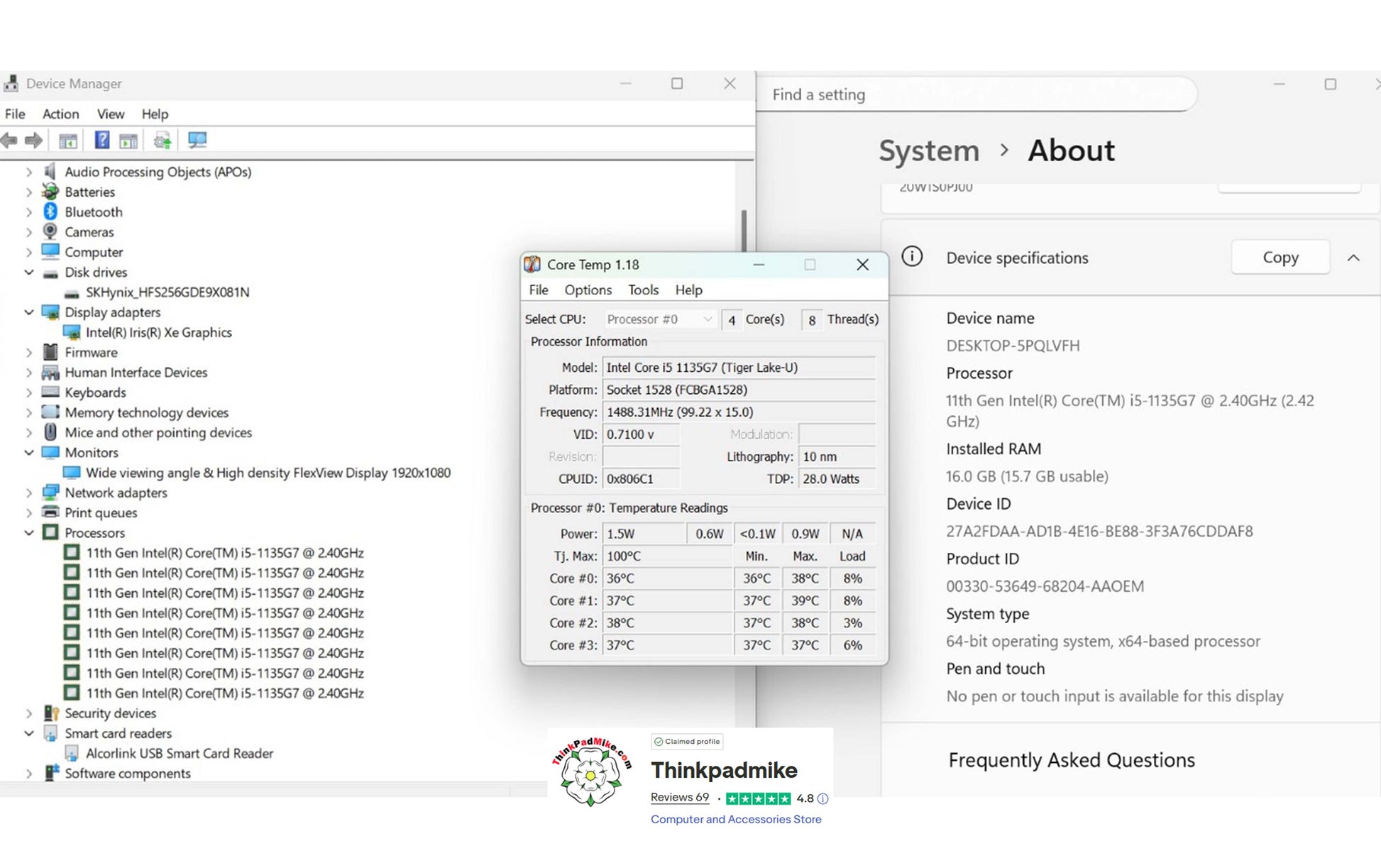Select the SKHynix disk drive entry
This screenshot has width=1381, height=868.
click(x=167, y=292)
